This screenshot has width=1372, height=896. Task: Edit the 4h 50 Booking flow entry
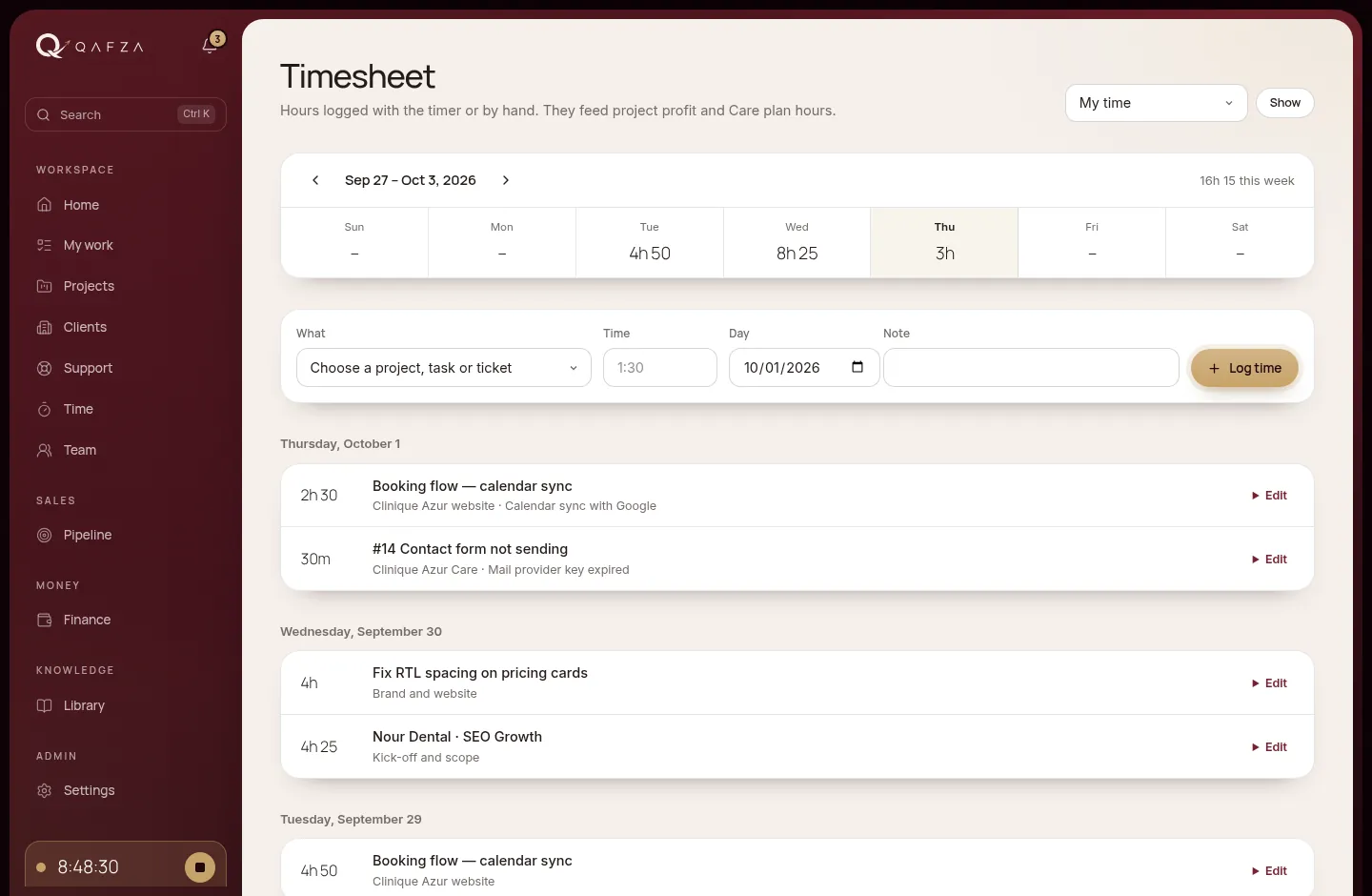1269,871
